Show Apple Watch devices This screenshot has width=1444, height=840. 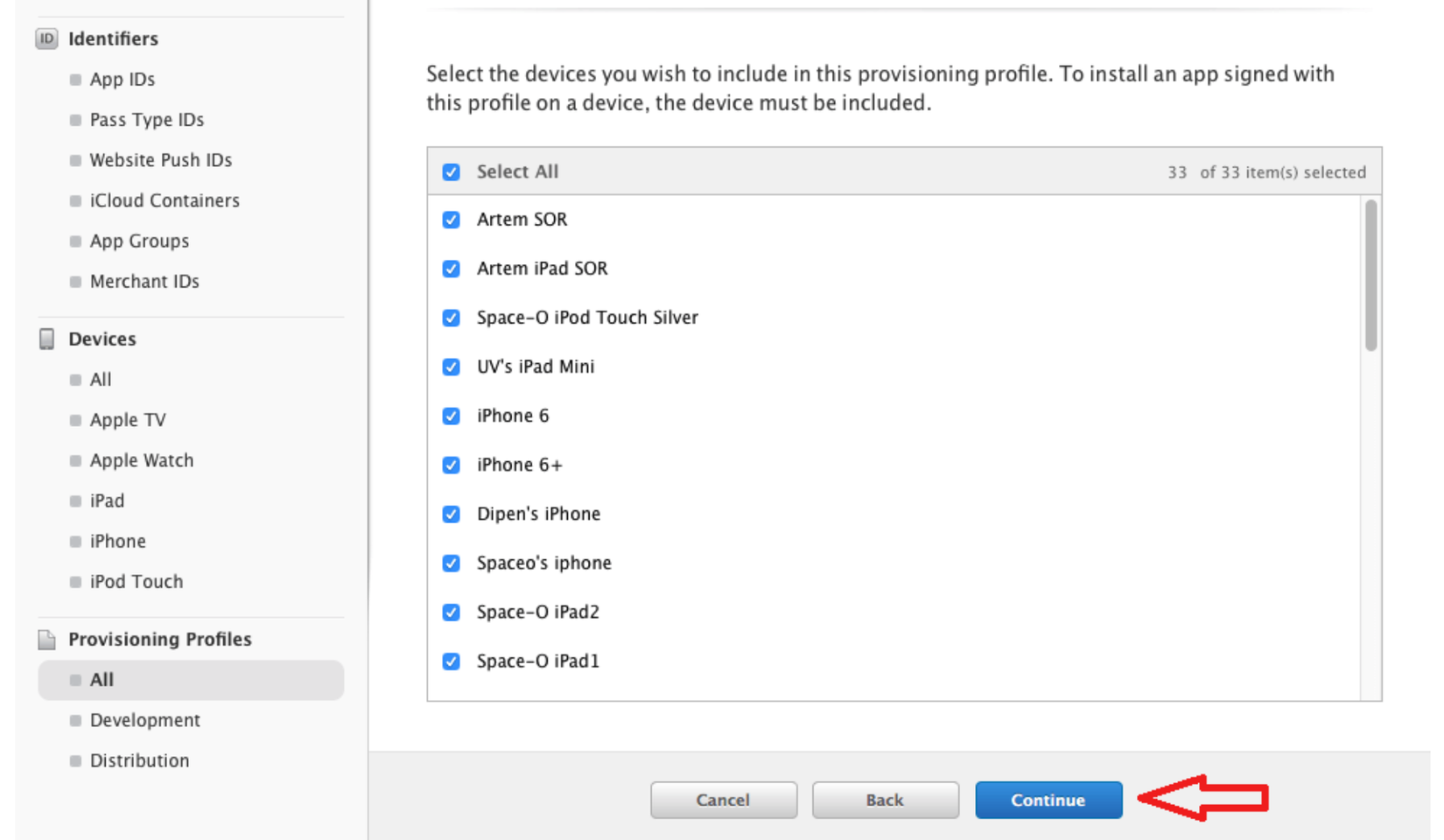[141, 460]
